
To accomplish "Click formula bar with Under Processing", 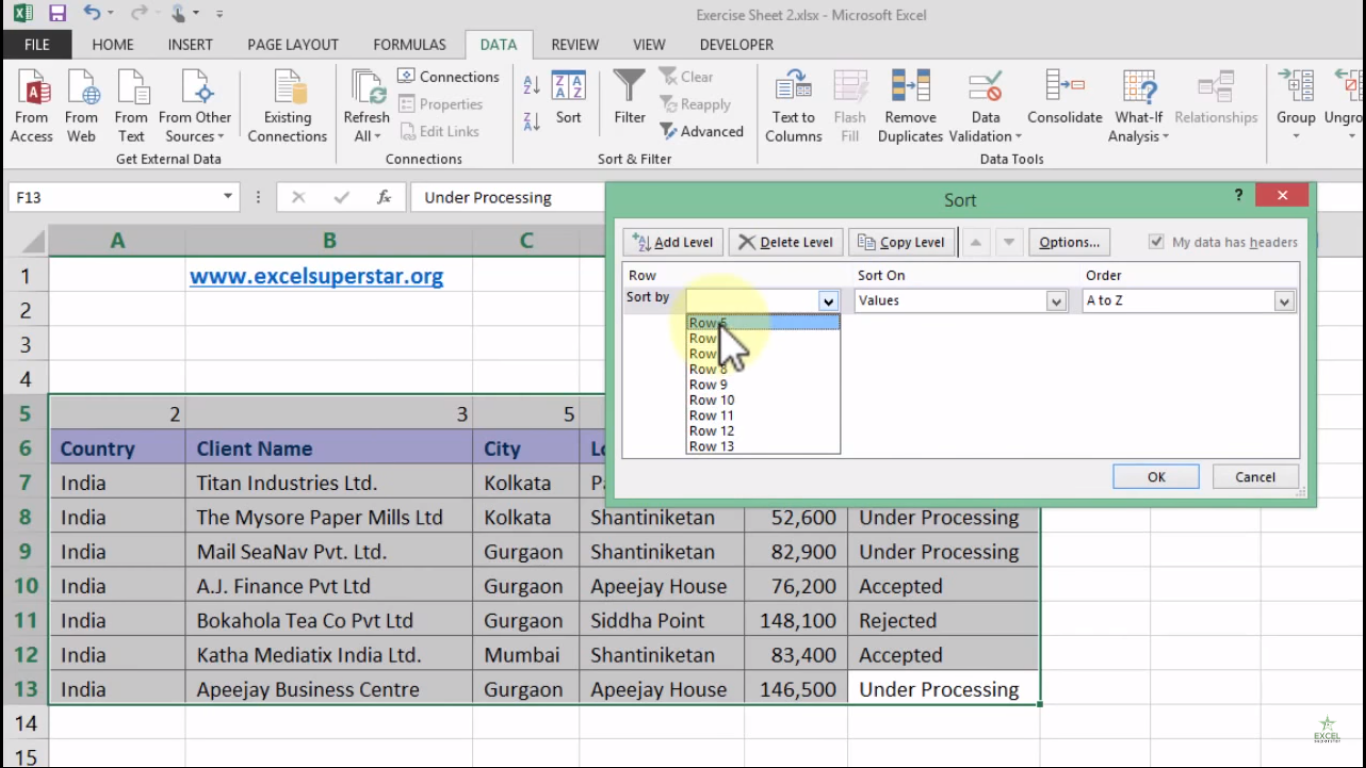I will click(x=508, y=197).
